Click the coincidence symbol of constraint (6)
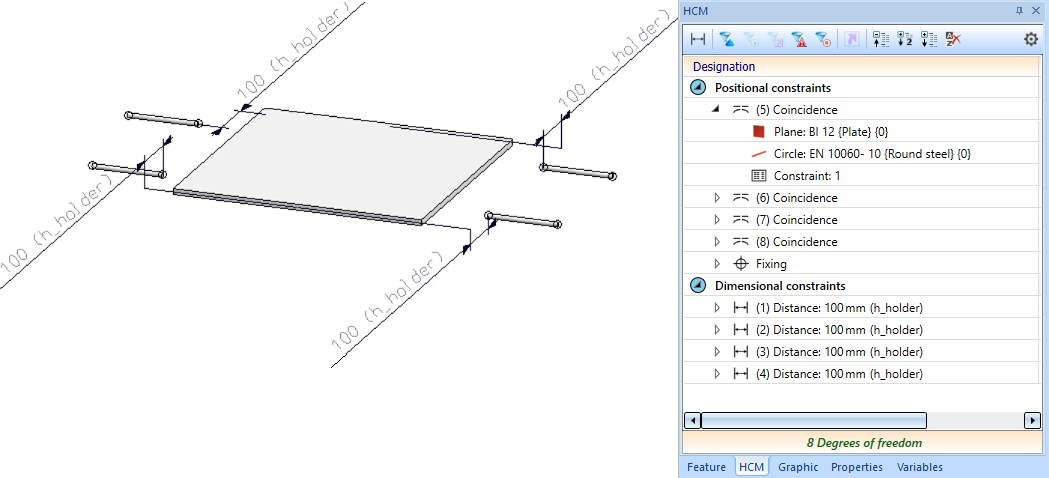Viewport: 1049px width, 478px height. point(741,197)
